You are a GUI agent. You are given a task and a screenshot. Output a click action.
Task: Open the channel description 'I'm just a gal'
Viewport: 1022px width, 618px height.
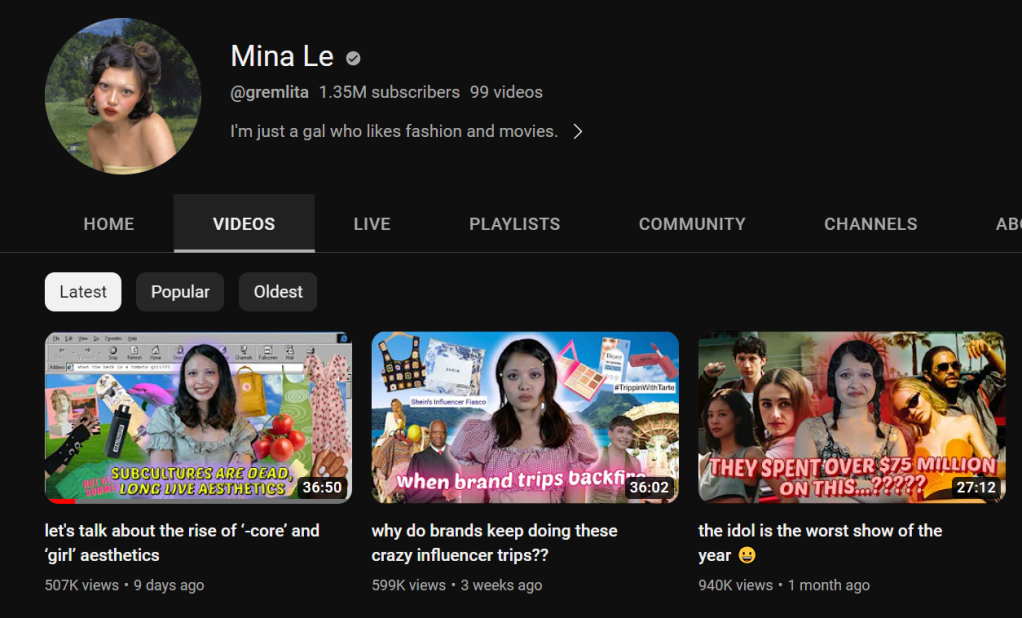(x=393, y=131)
